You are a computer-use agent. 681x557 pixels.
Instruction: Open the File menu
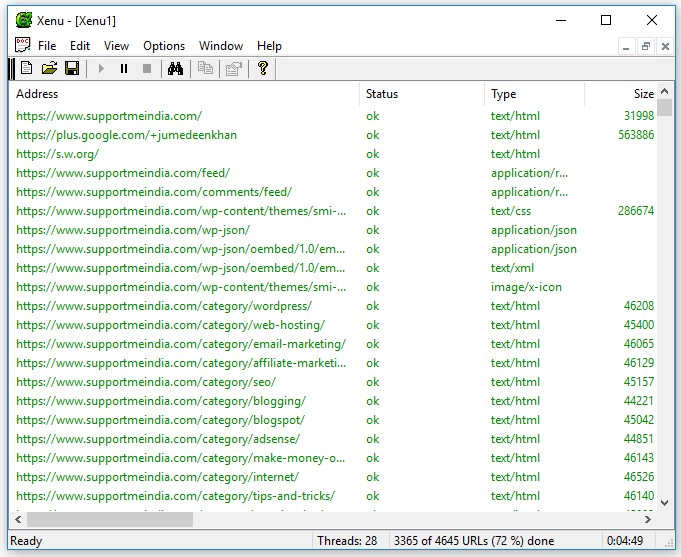tap(47, 46)
